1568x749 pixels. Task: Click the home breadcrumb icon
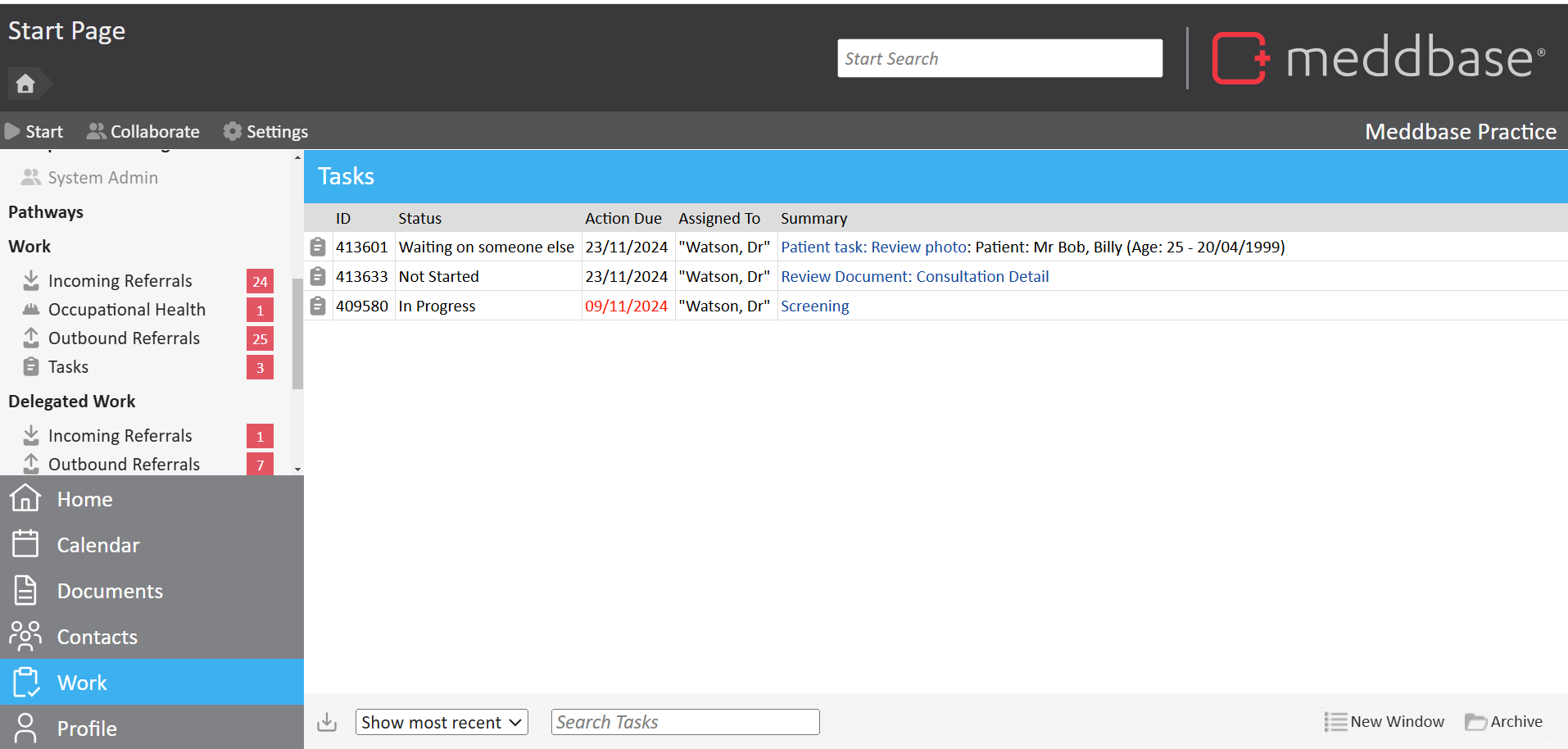pyautogui.click(x=25, y=84)
